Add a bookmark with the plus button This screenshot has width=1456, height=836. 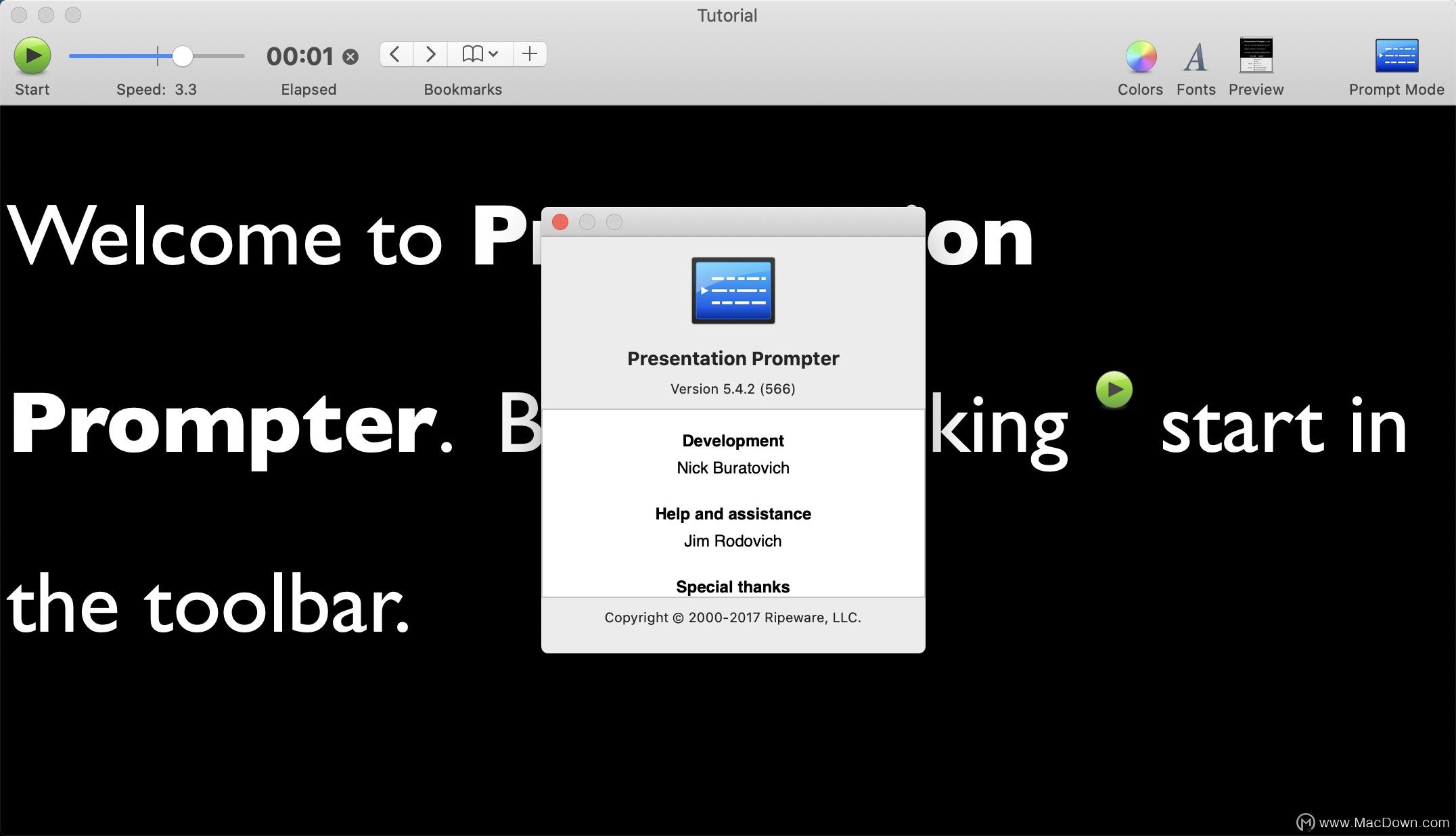530,54
